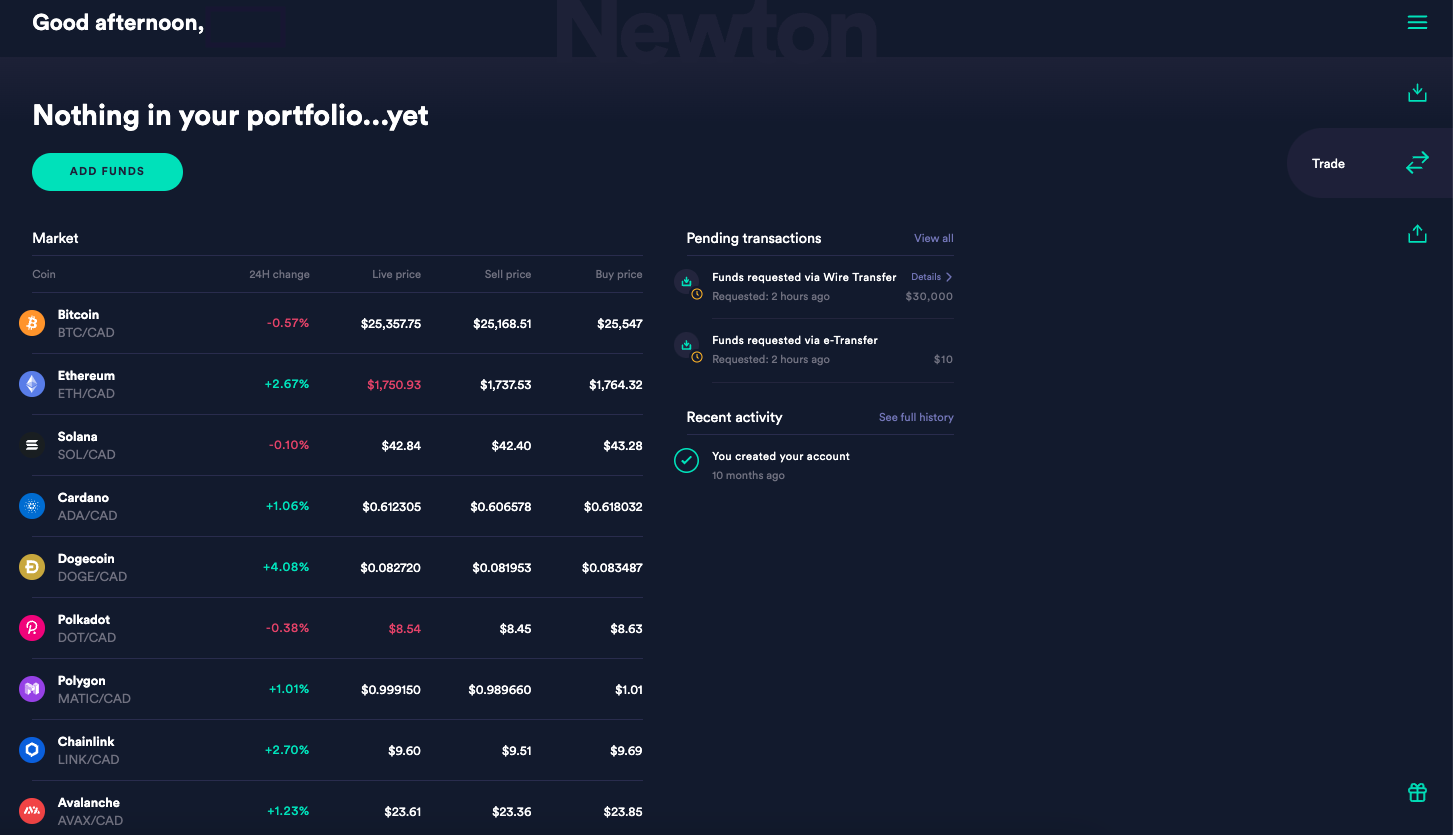Click Polkadot live price $8.54
Screen dimensions: 1453x835
pos(404,629)
